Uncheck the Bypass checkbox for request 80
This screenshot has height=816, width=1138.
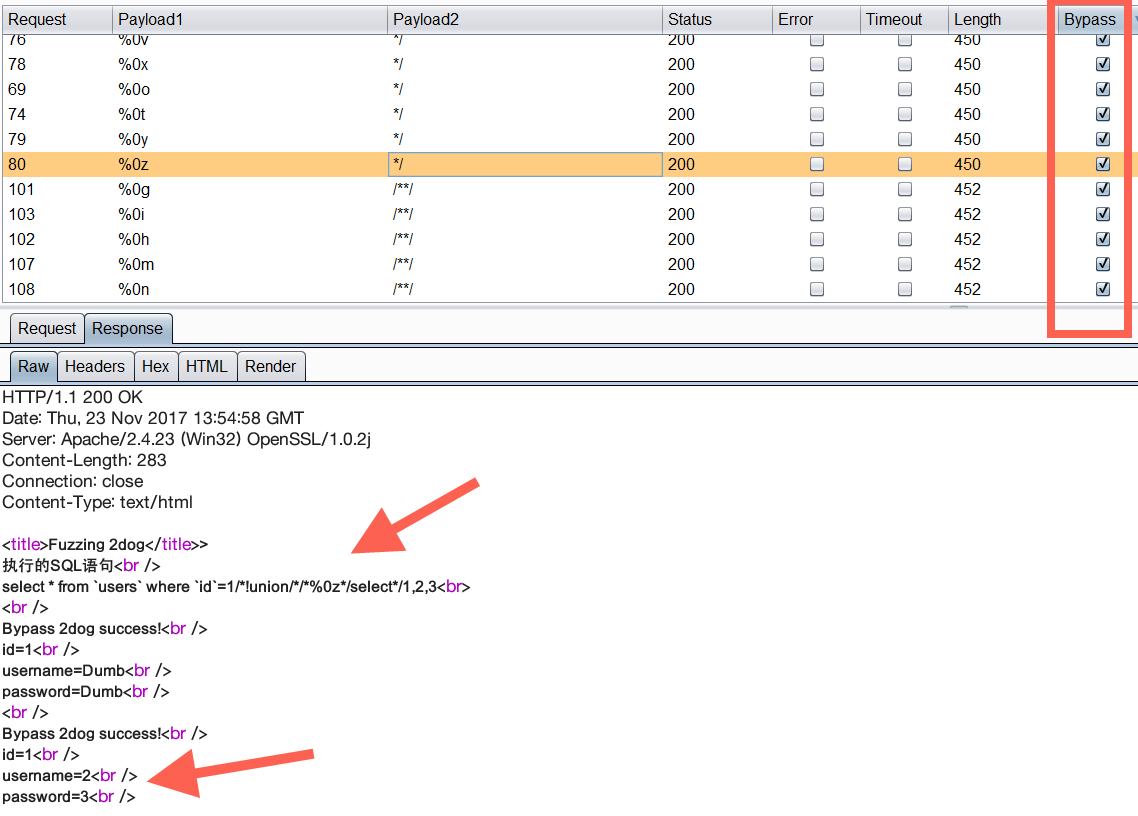[x=1103, y=164]
